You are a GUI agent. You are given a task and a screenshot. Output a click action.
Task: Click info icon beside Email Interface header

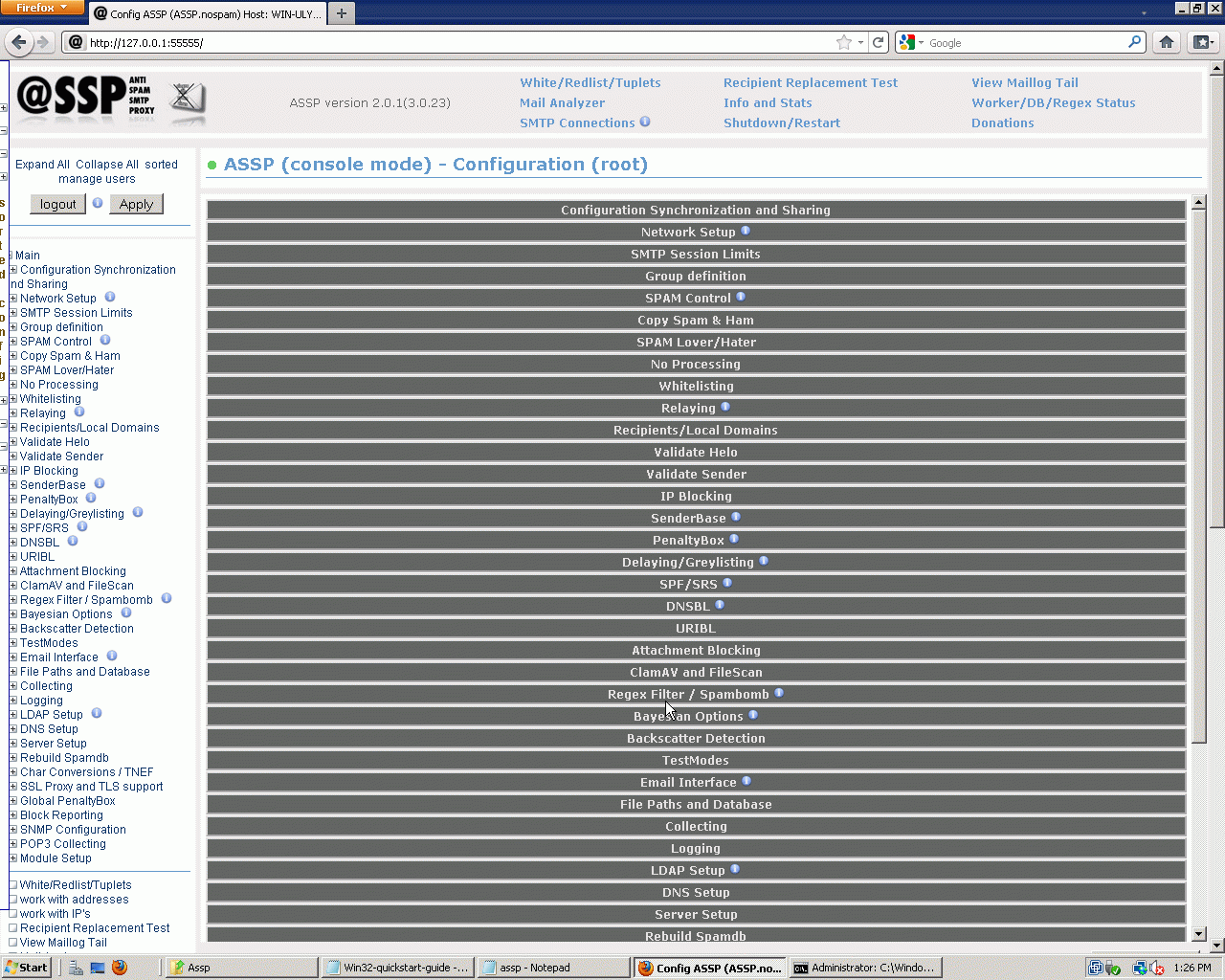pos(746,781)
